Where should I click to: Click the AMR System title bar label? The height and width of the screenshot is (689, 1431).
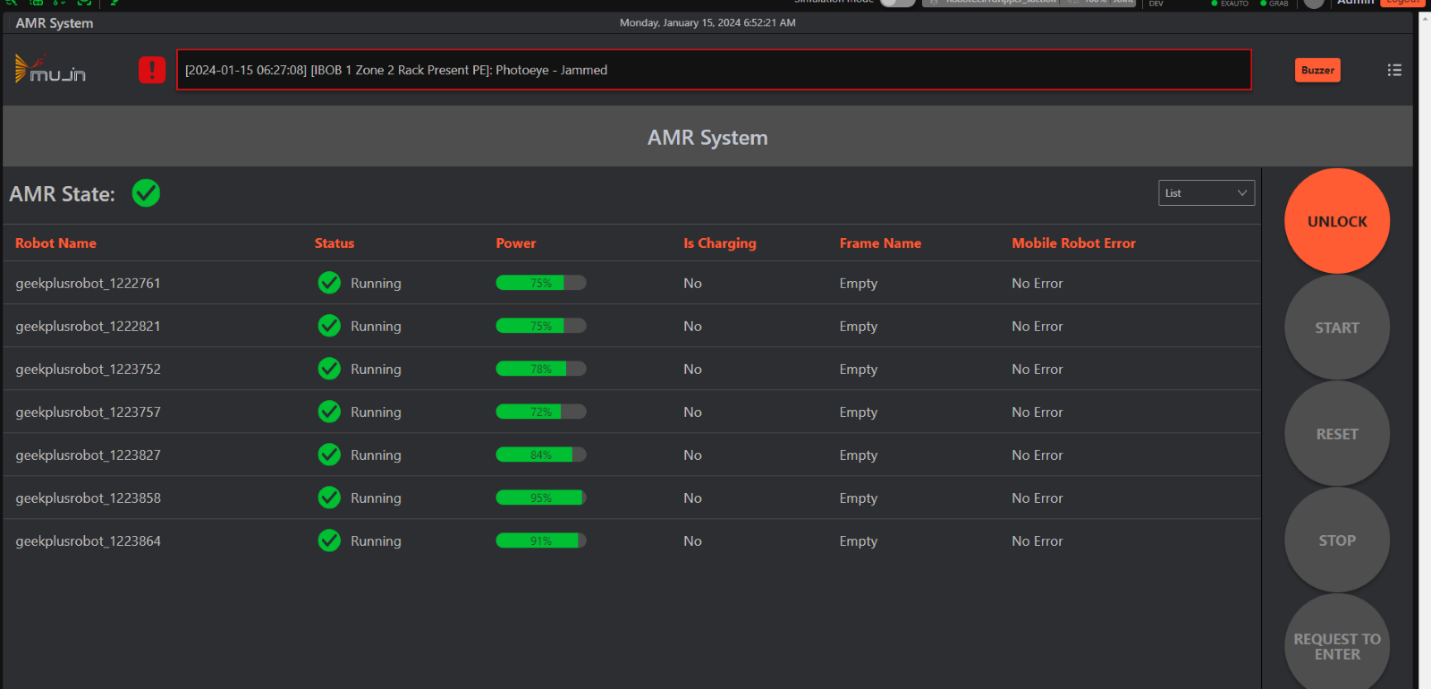pyautogui.click(x=54, y=22)
